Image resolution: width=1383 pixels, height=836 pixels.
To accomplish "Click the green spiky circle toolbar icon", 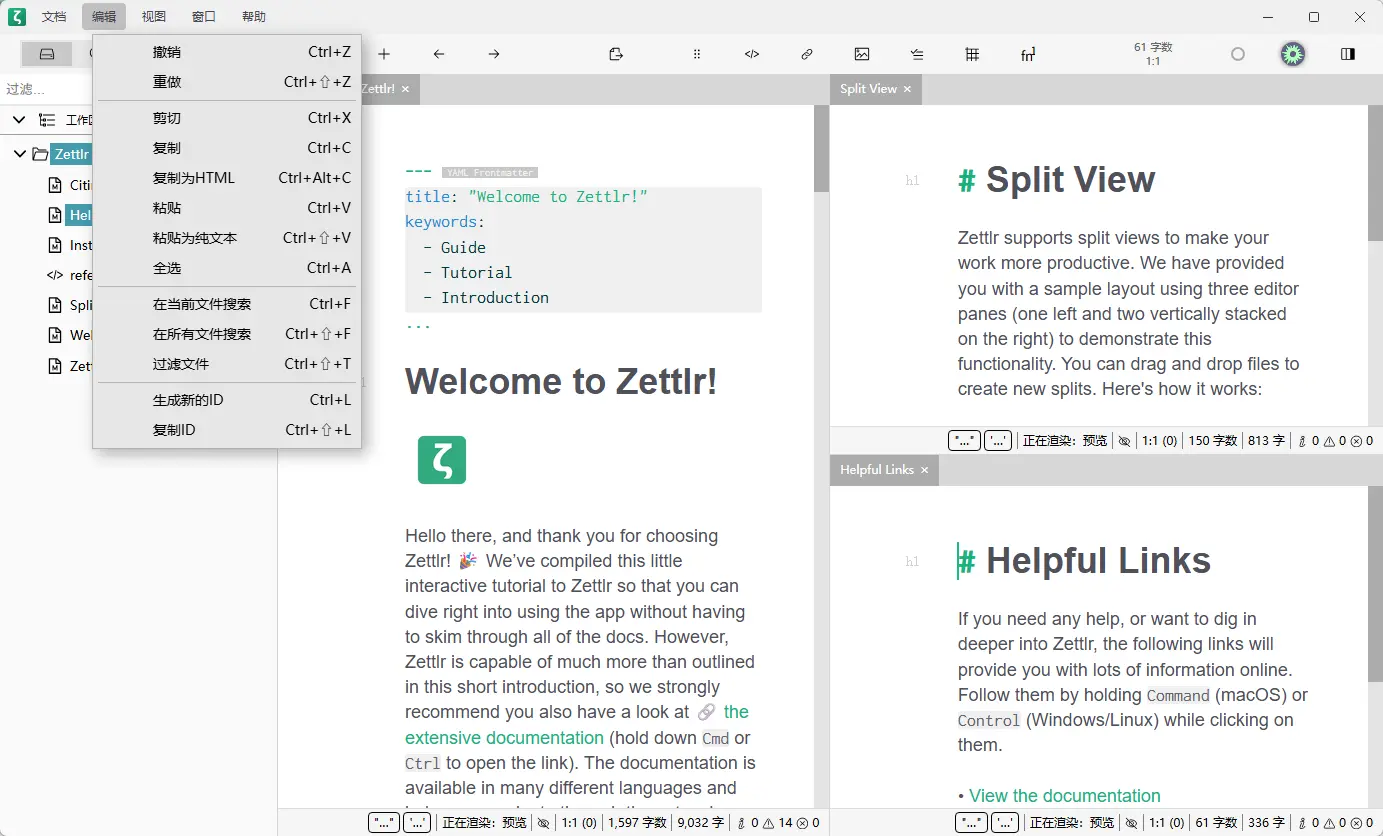I will click(1293, 54).
